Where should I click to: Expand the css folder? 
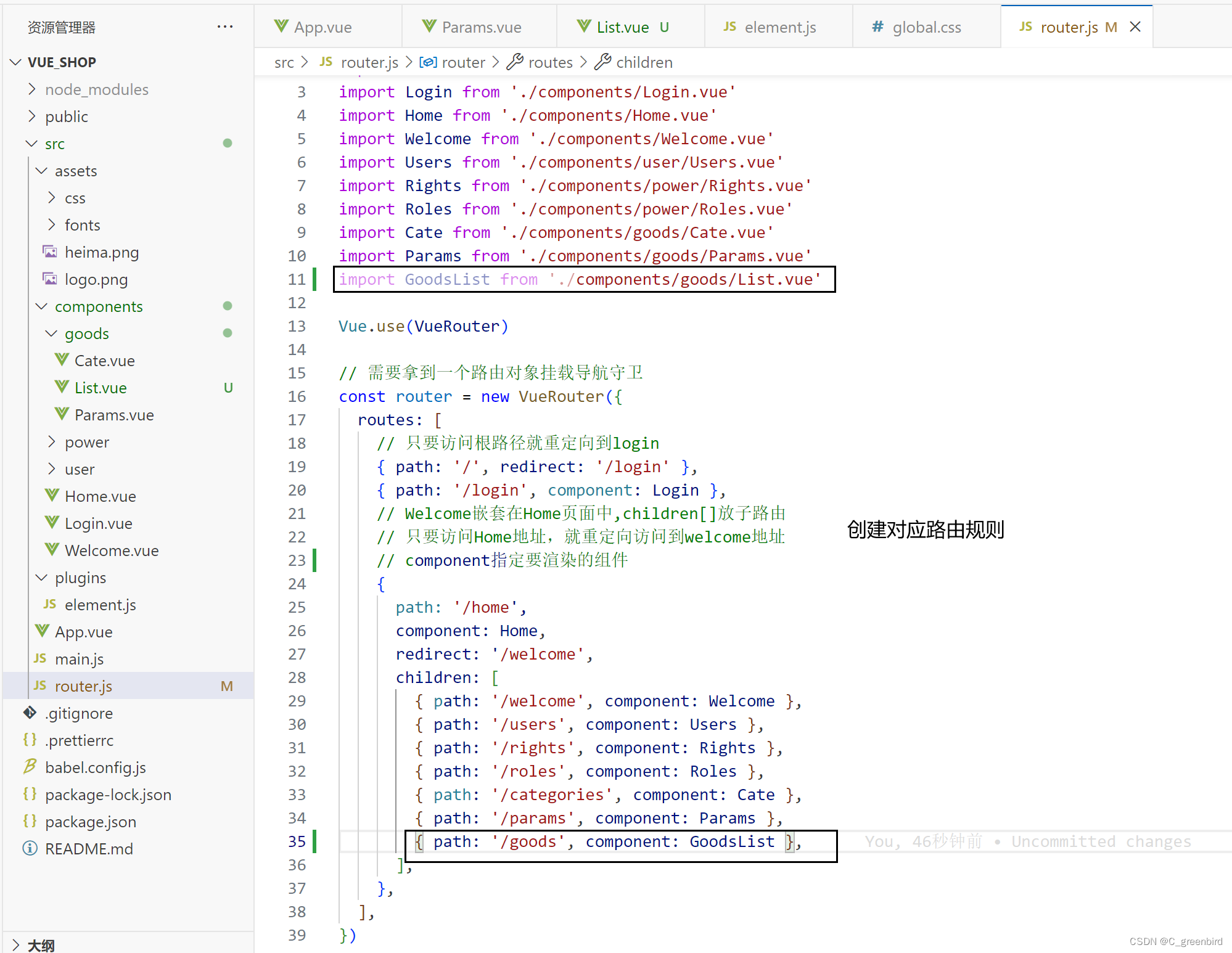pos(52,198)
